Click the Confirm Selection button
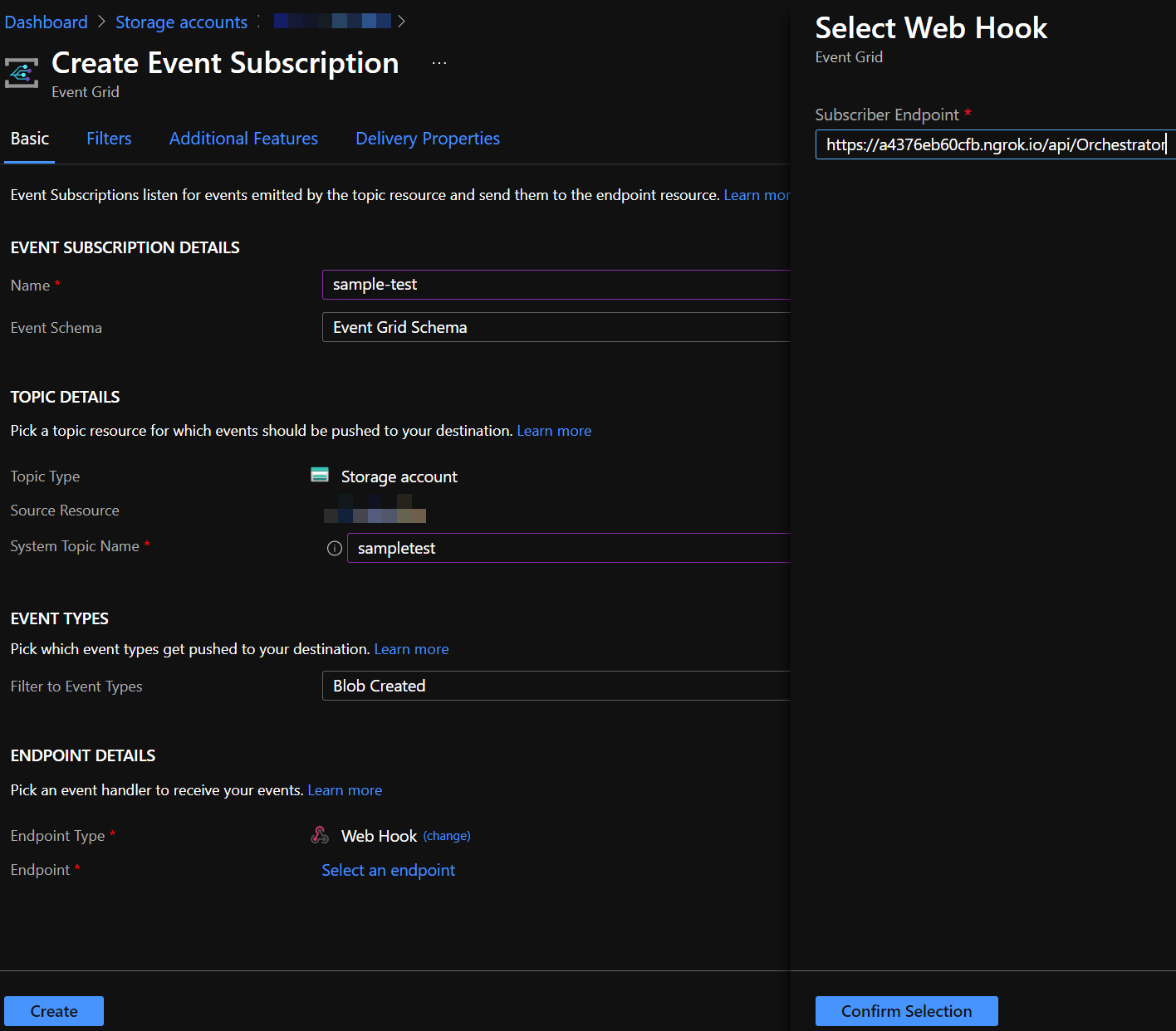The image size is (1176, 1031). tap(906, 1011)
